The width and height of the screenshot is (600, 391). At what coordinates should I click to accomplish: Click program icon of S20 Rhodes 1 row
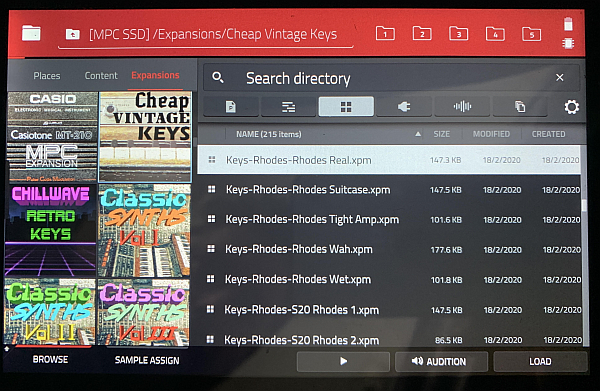click(x=210, y=309)
